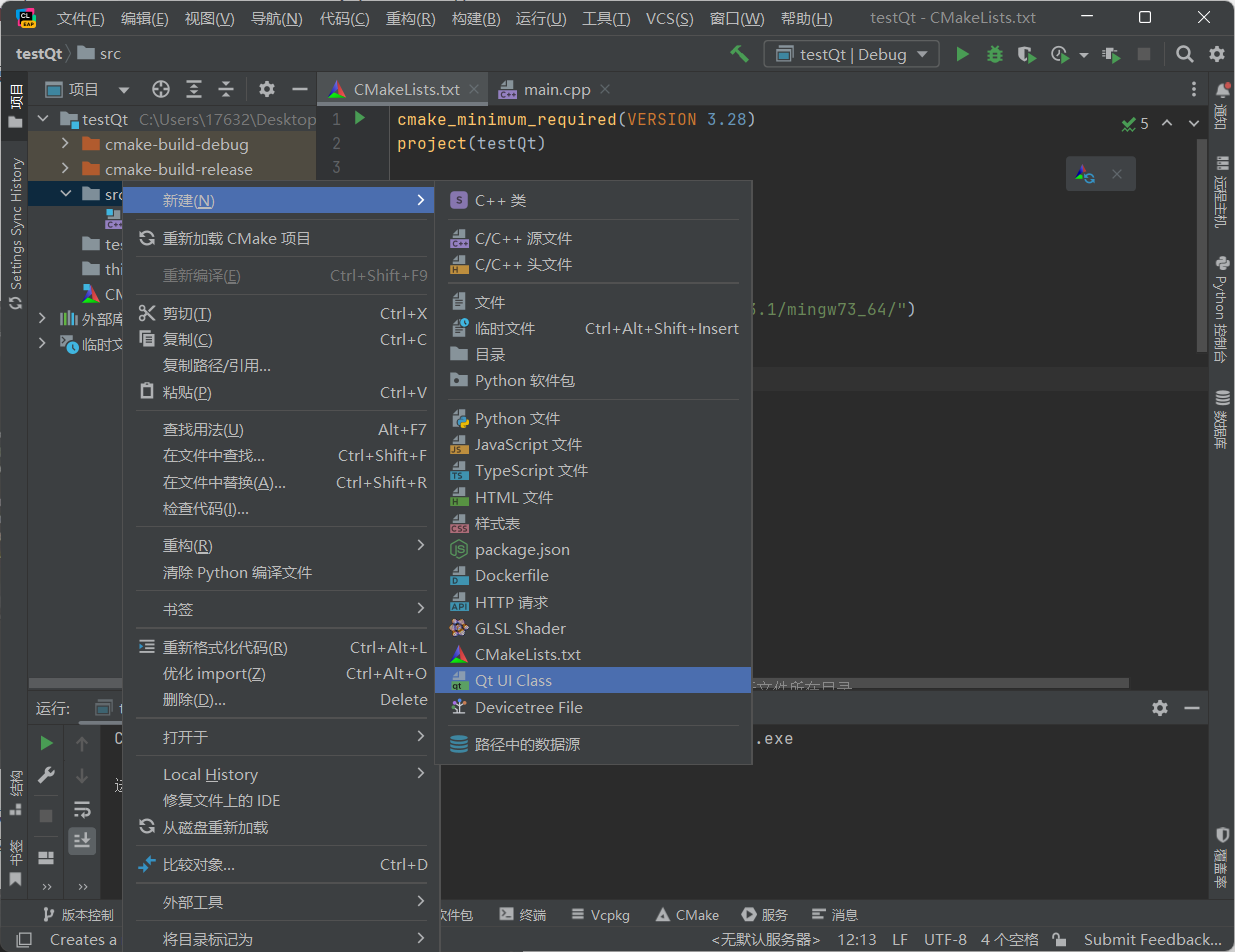The image size is (1235, 952).
Task: Expand the External Libraries node
Action: 42,319
